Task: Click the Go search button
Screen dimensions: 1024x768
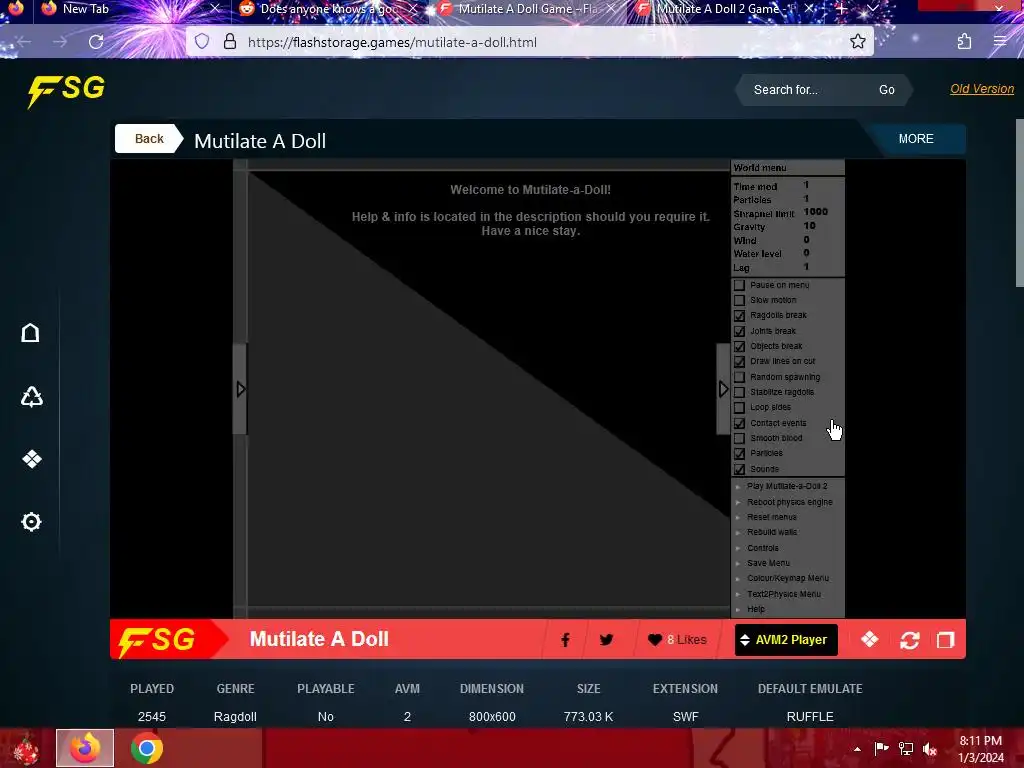Action: click(886, 90)
